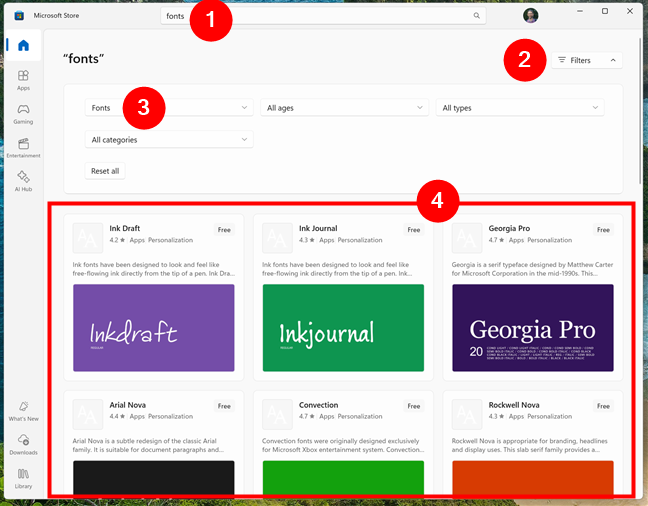Click Free button on Convection
The height and width of the screenshot is (506, 648).
414,406
